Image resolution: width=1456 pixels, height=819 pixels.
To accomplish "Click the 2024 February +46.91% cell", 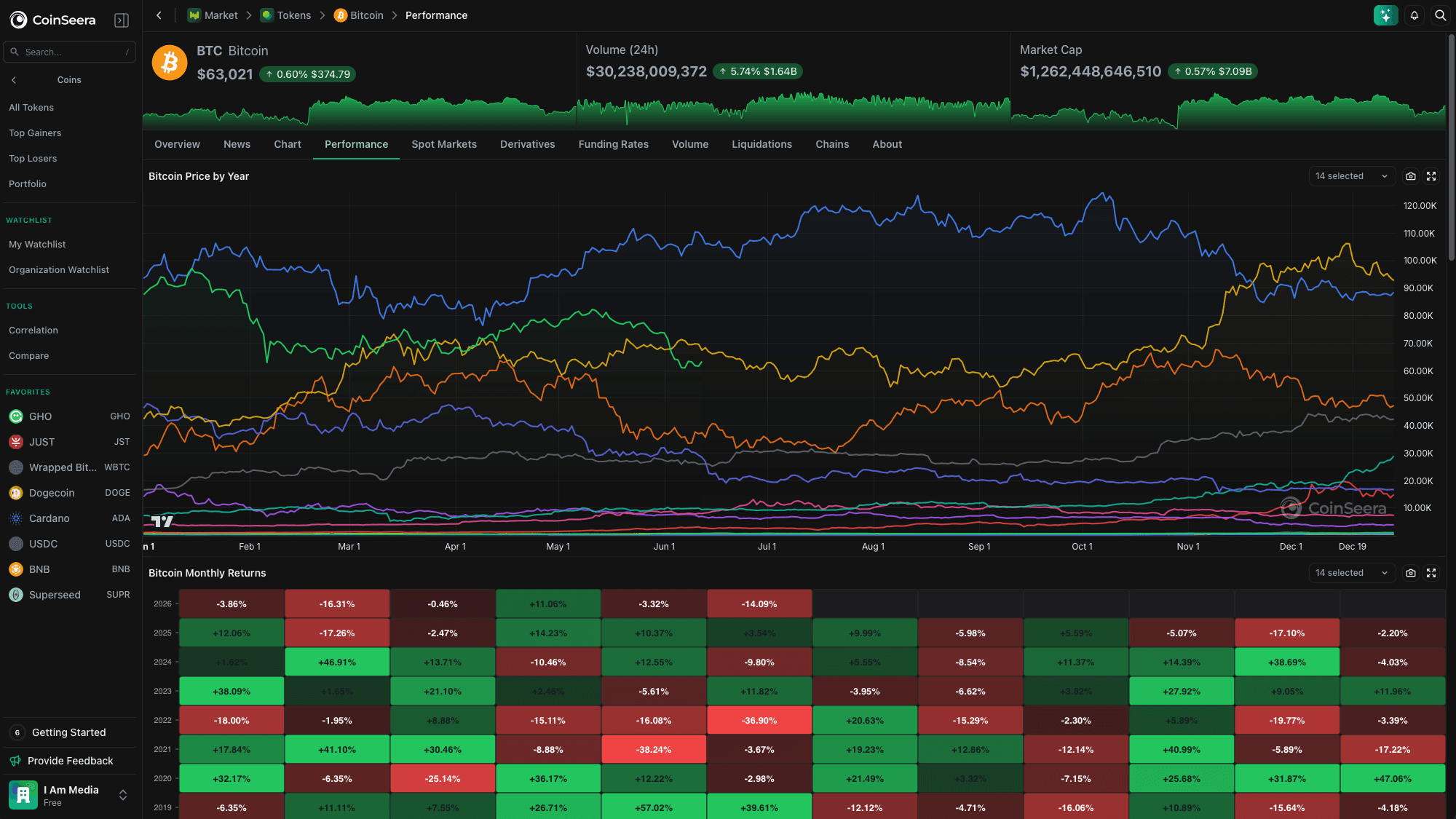I will [x=337, y=662].
